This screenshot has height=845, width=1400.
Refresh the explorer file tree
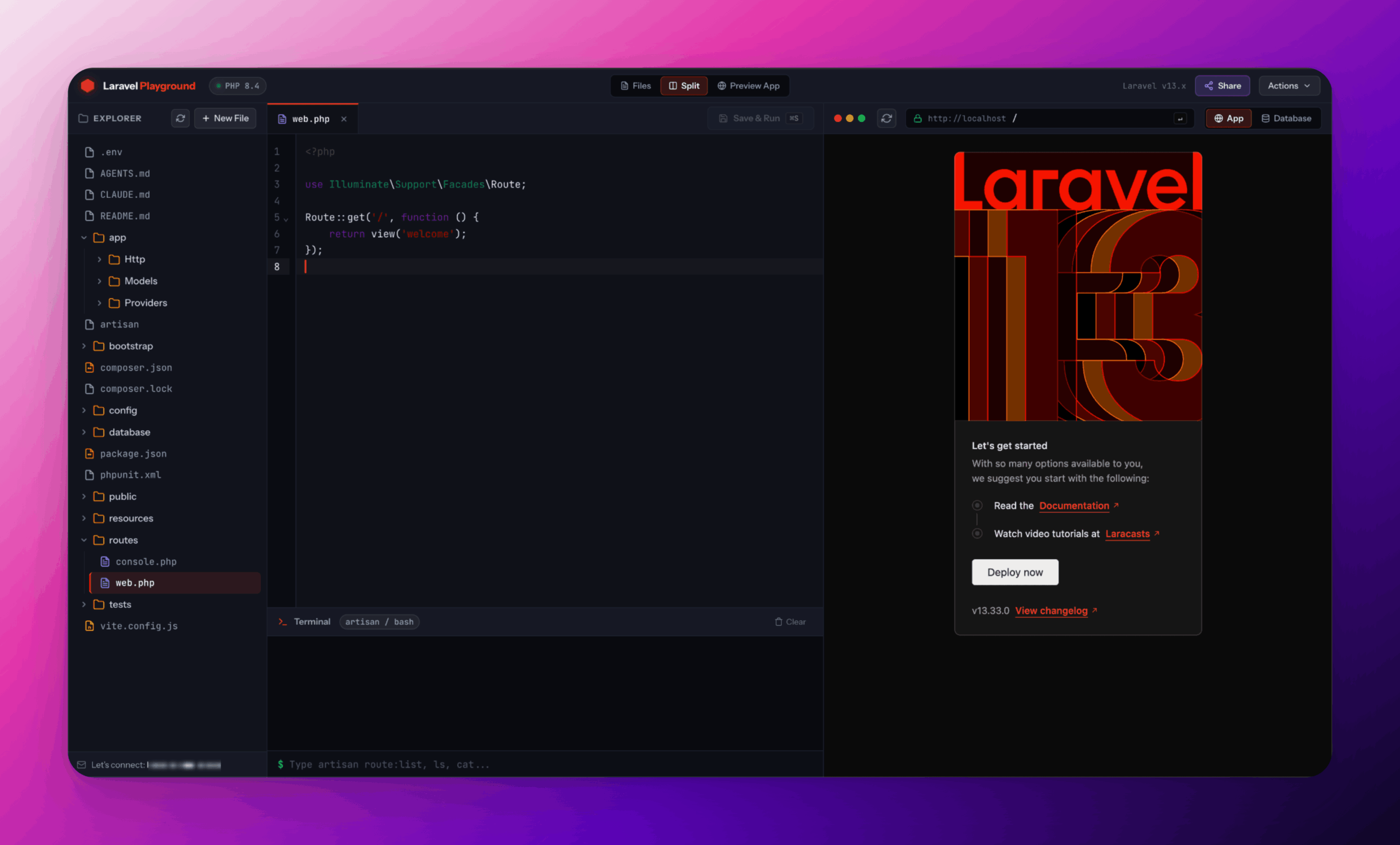180,118
